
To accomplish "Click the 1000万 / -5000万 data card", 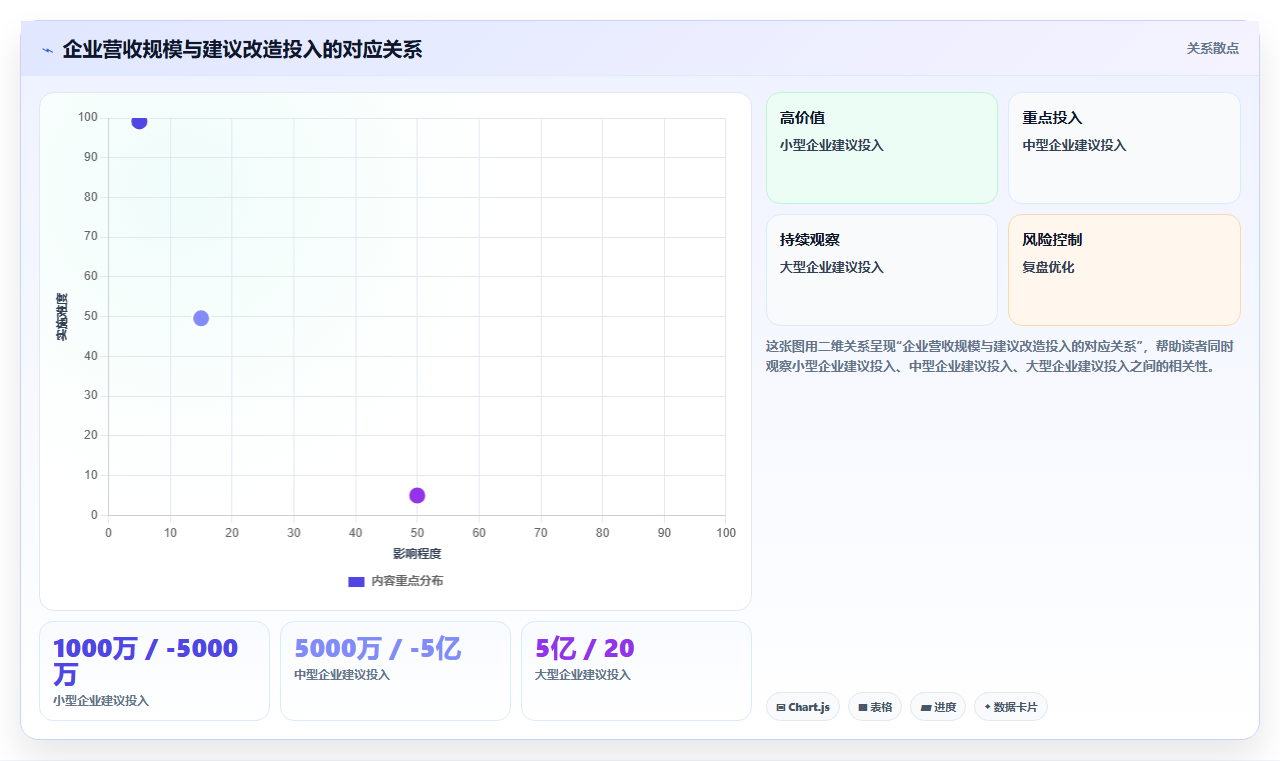I will click(154, 671).
